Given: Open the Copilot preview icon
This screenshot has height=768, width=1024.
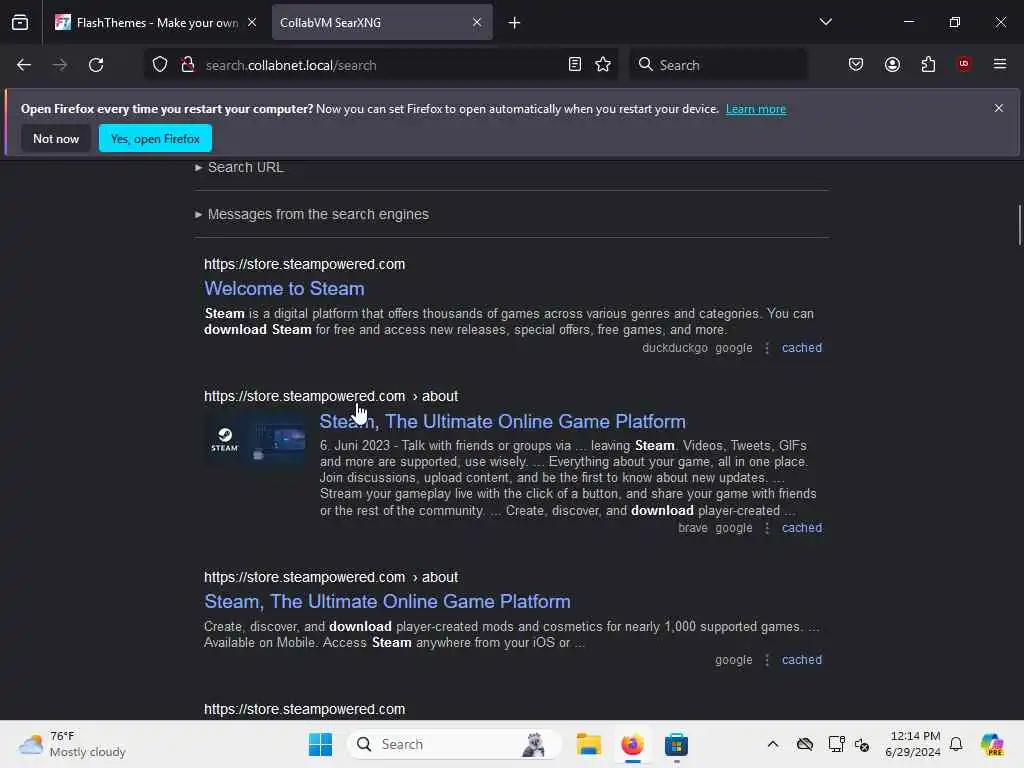Looking at the screenshot, I should pos(992,744).
